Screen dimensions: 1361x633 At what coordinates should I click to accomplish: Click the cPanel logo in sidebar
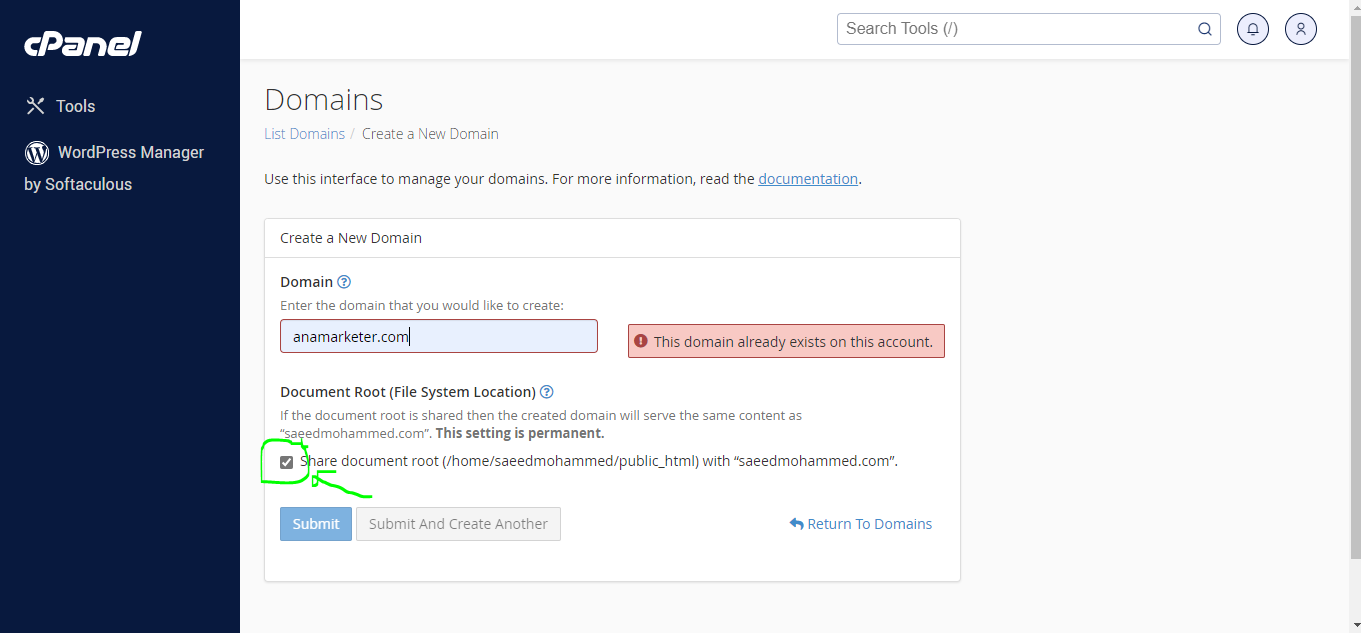(x=82, y=44)
